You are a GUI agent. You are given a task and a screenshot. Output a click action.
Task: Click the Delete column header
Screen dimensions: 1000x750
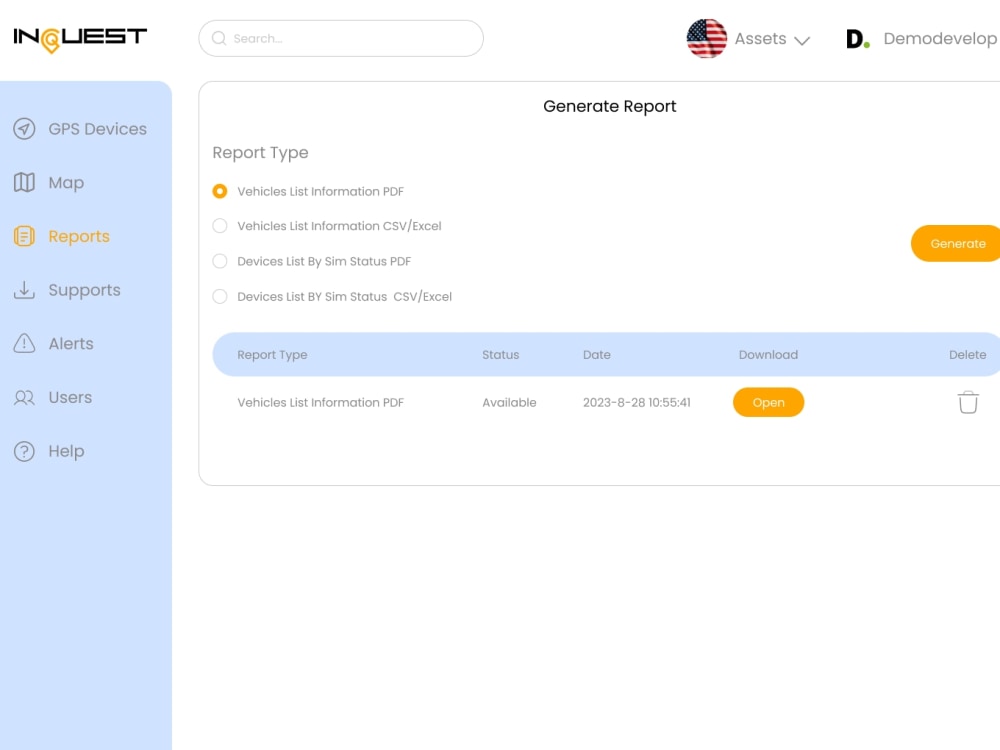[x=967, y=355]
